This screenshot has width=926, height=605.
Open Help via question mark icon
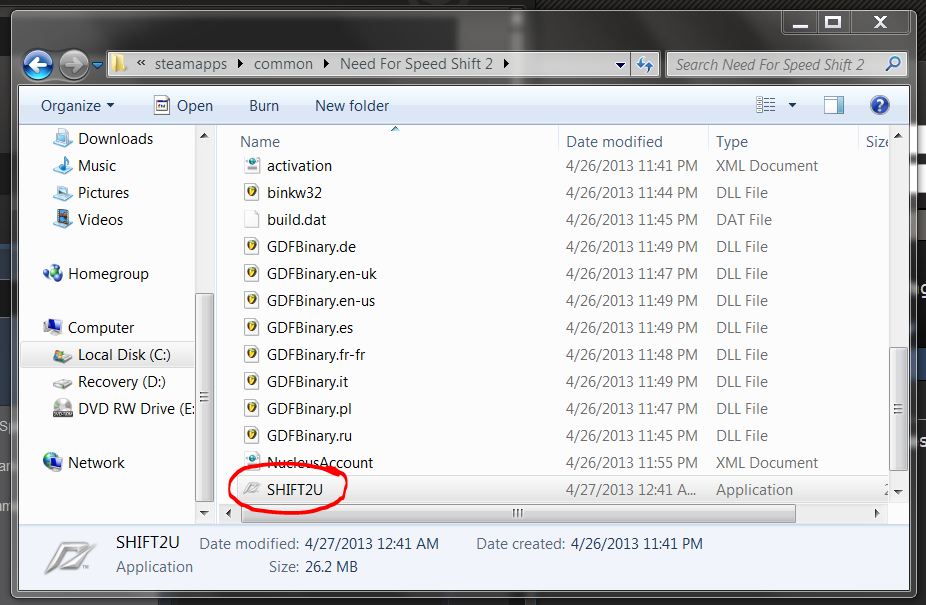[x=879, y=105]
